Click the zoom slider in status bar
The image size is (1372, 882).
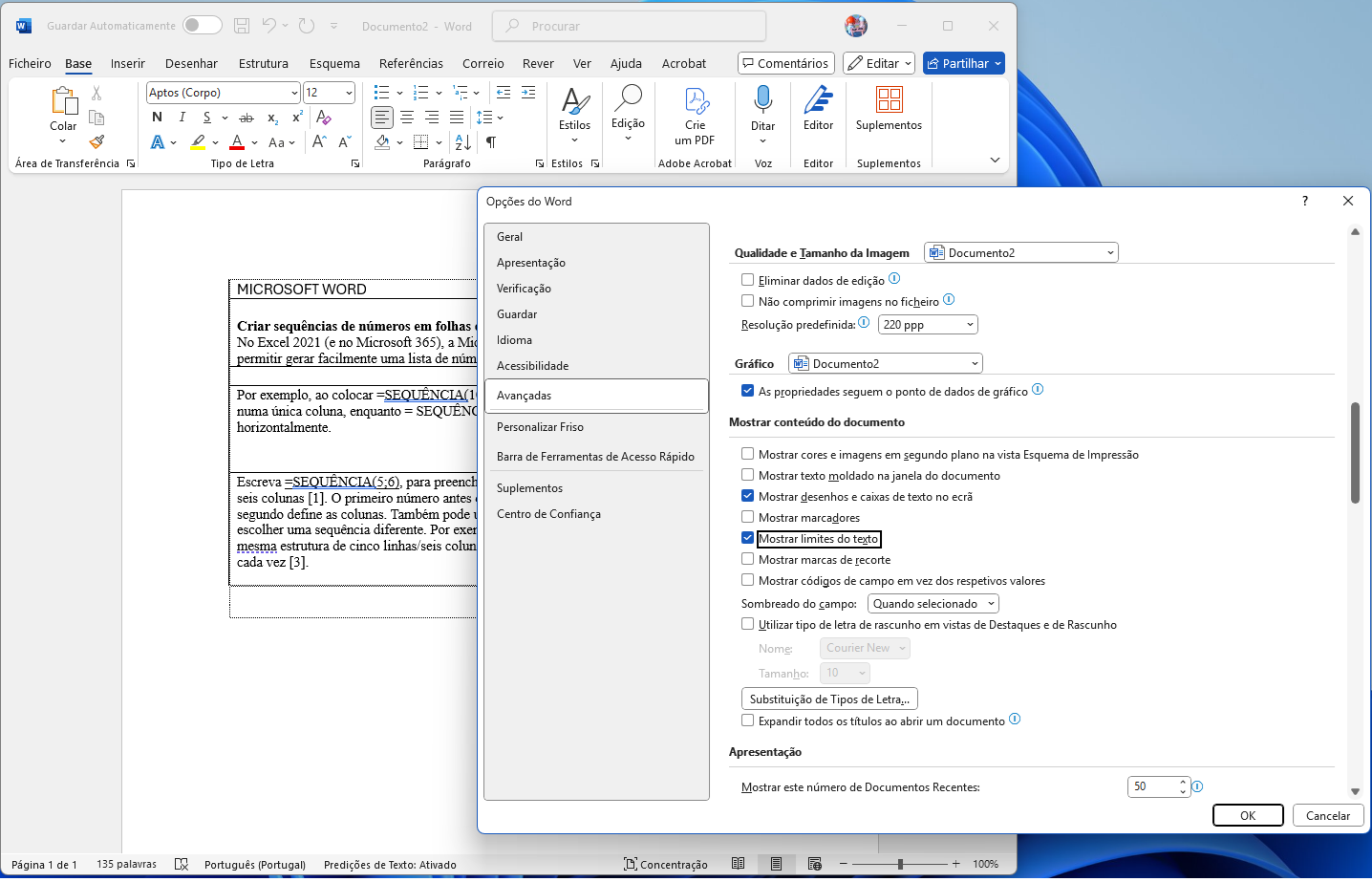pos(900,864)
